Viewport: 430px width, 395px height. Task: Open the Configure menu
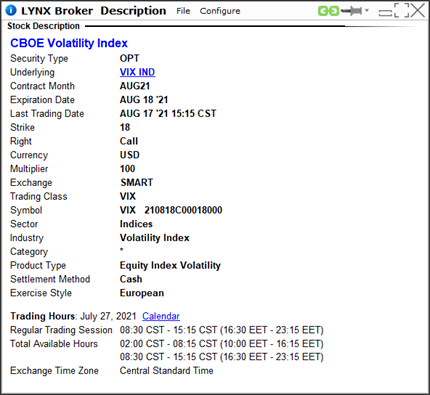pos(220,11)
